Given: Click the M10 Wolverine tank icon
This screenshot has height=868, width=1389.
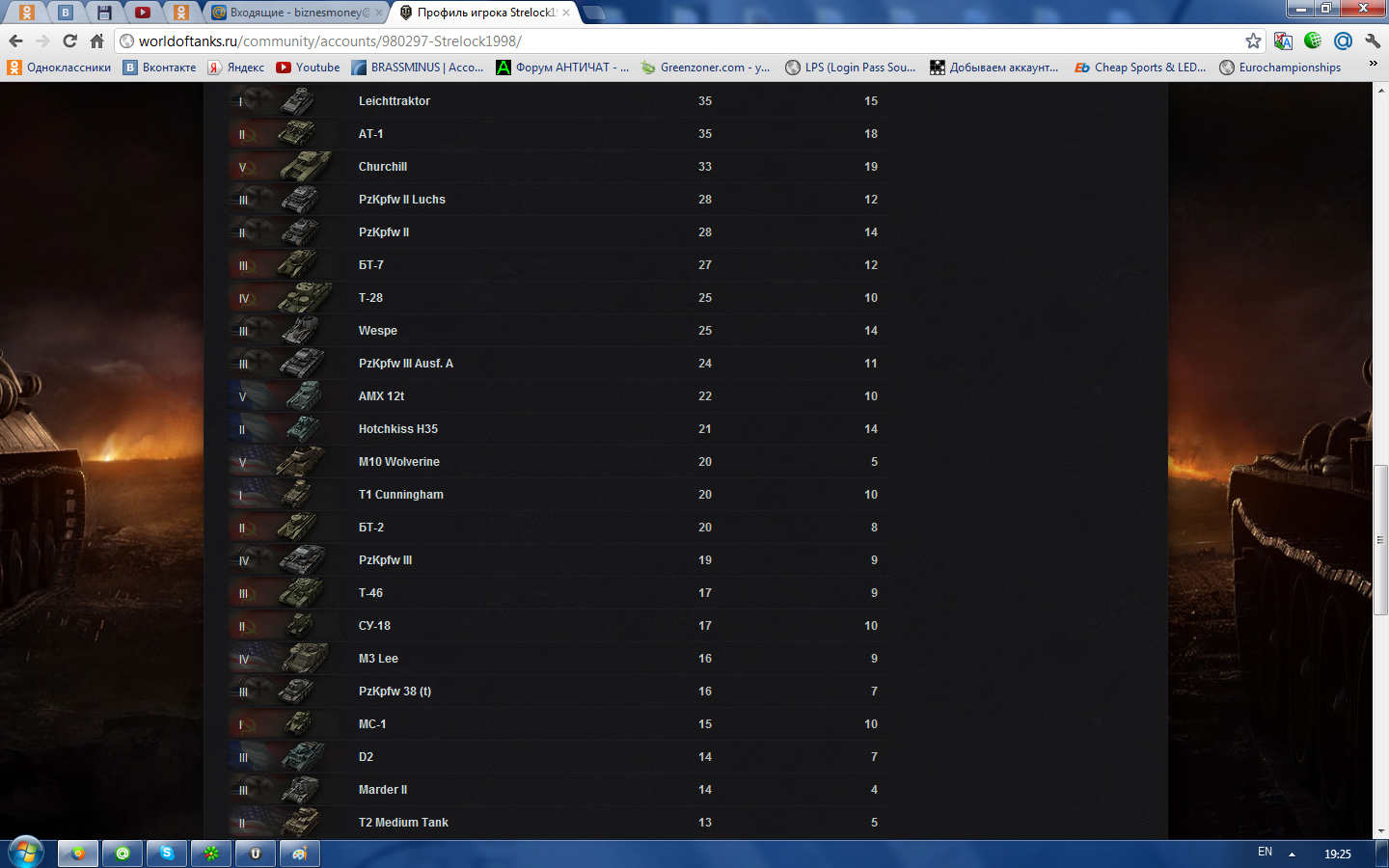Looking at the screenshot, I should 300,462.
